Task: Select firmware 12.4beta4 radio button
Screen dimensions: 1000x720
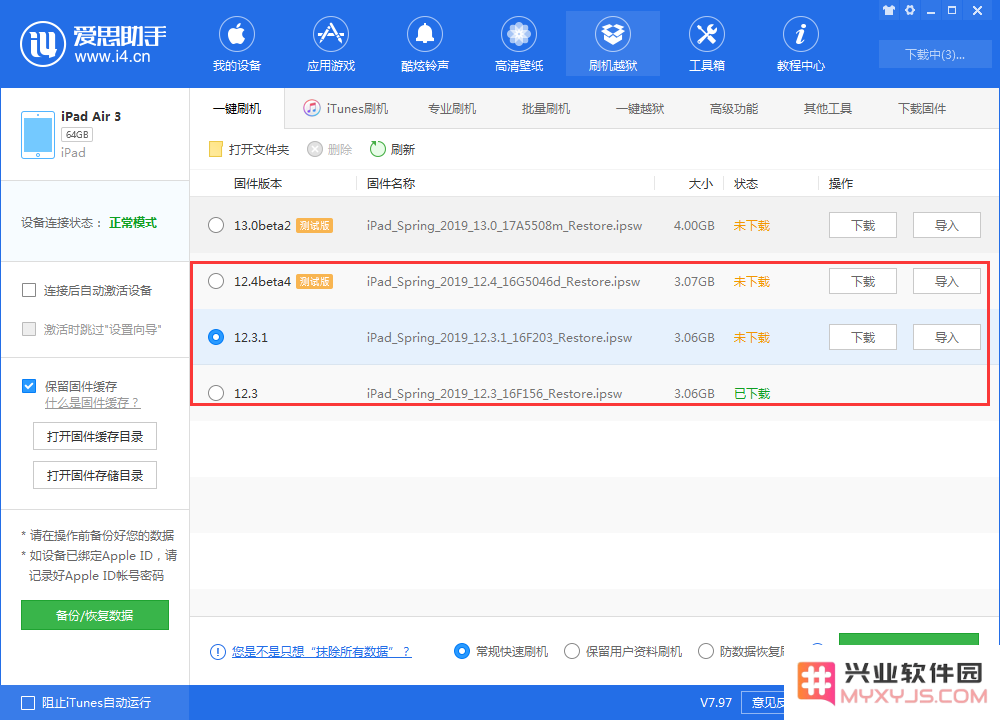Action: tap(216, 281)
